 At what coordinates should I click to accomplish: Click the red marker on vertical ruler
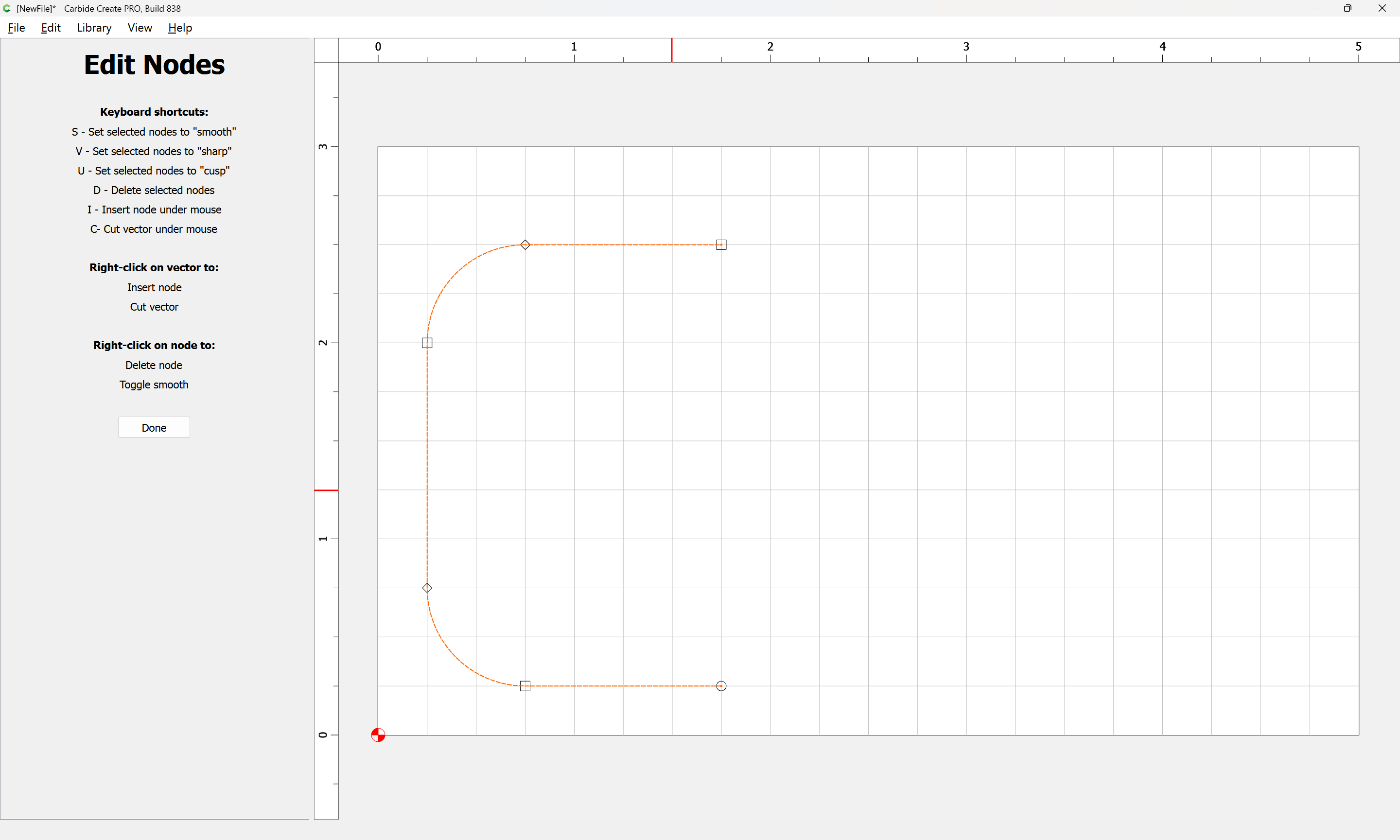click(x=326, y=490)
